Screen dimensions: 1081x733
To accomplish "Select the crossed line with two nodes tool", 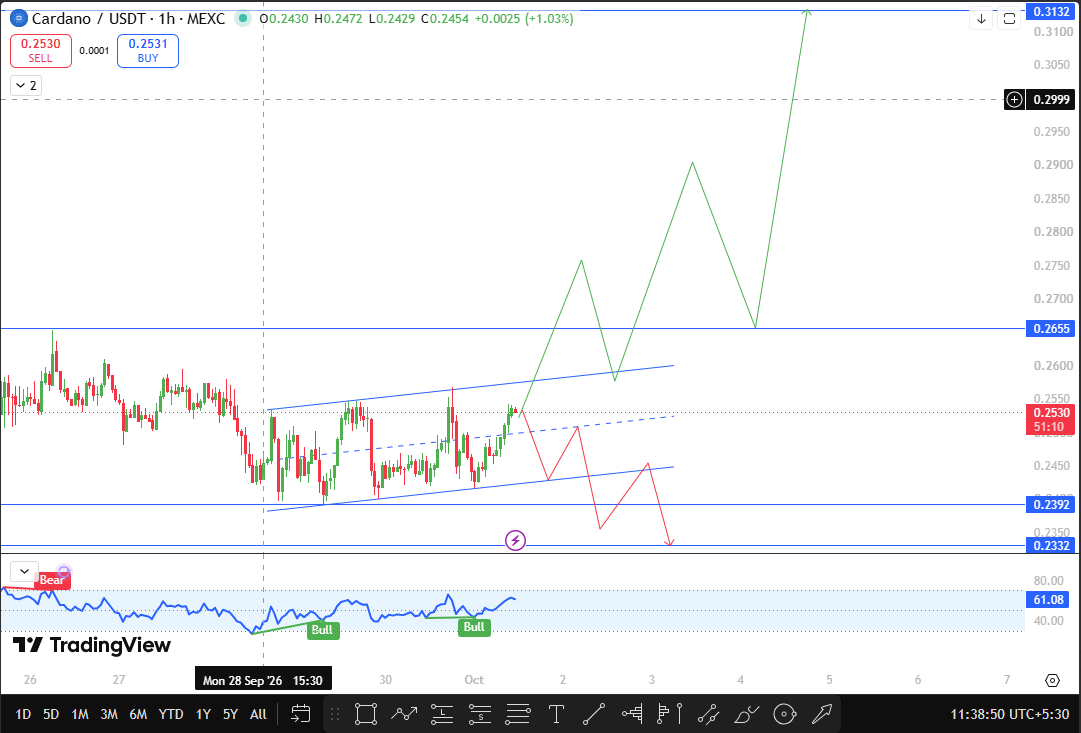I will (708, 714).
